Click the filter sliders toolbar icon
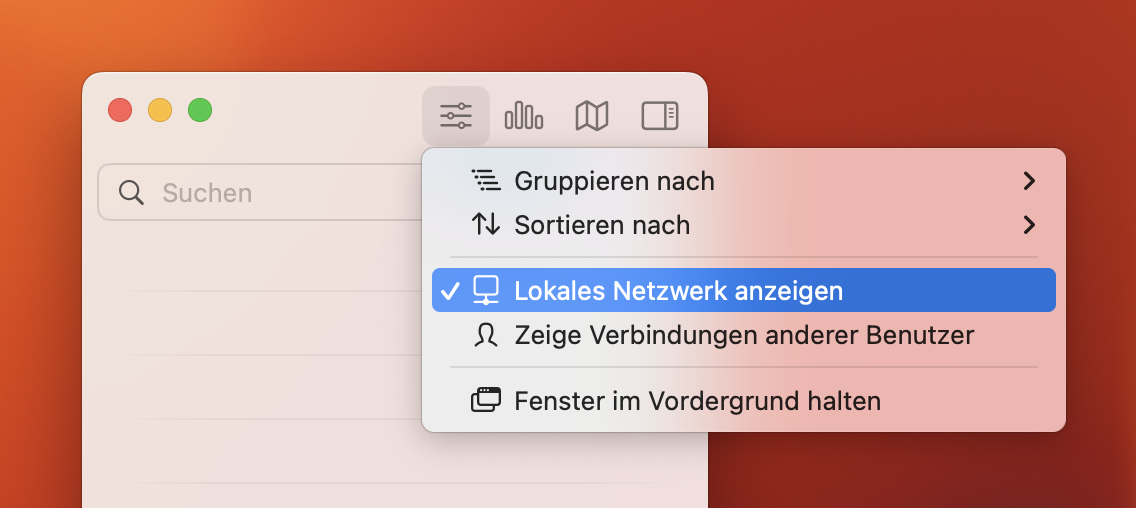This screenshot has height=508, width=1136. click(x=456, y=116)
